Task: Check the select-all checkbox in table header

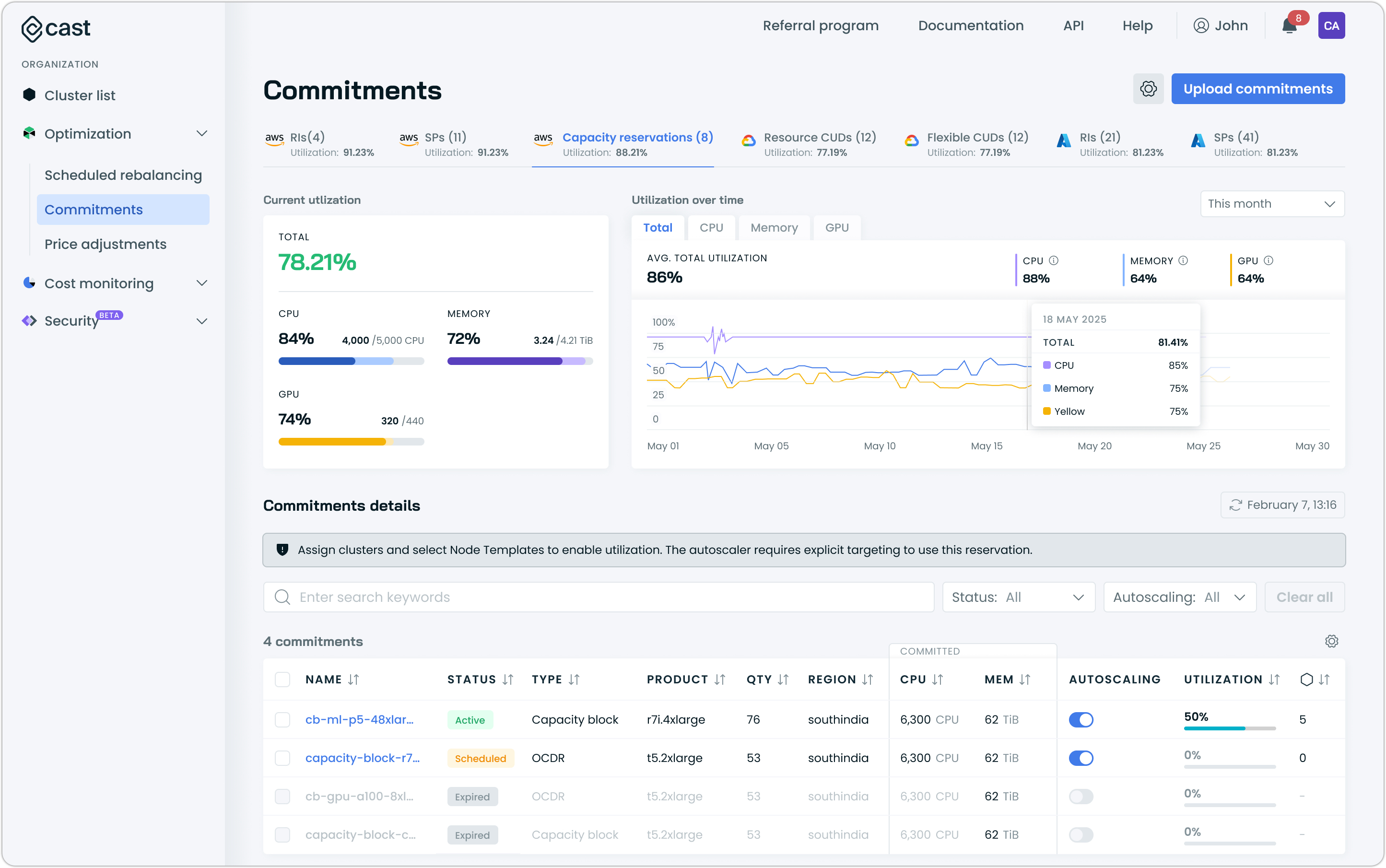Action: [282, 679]
